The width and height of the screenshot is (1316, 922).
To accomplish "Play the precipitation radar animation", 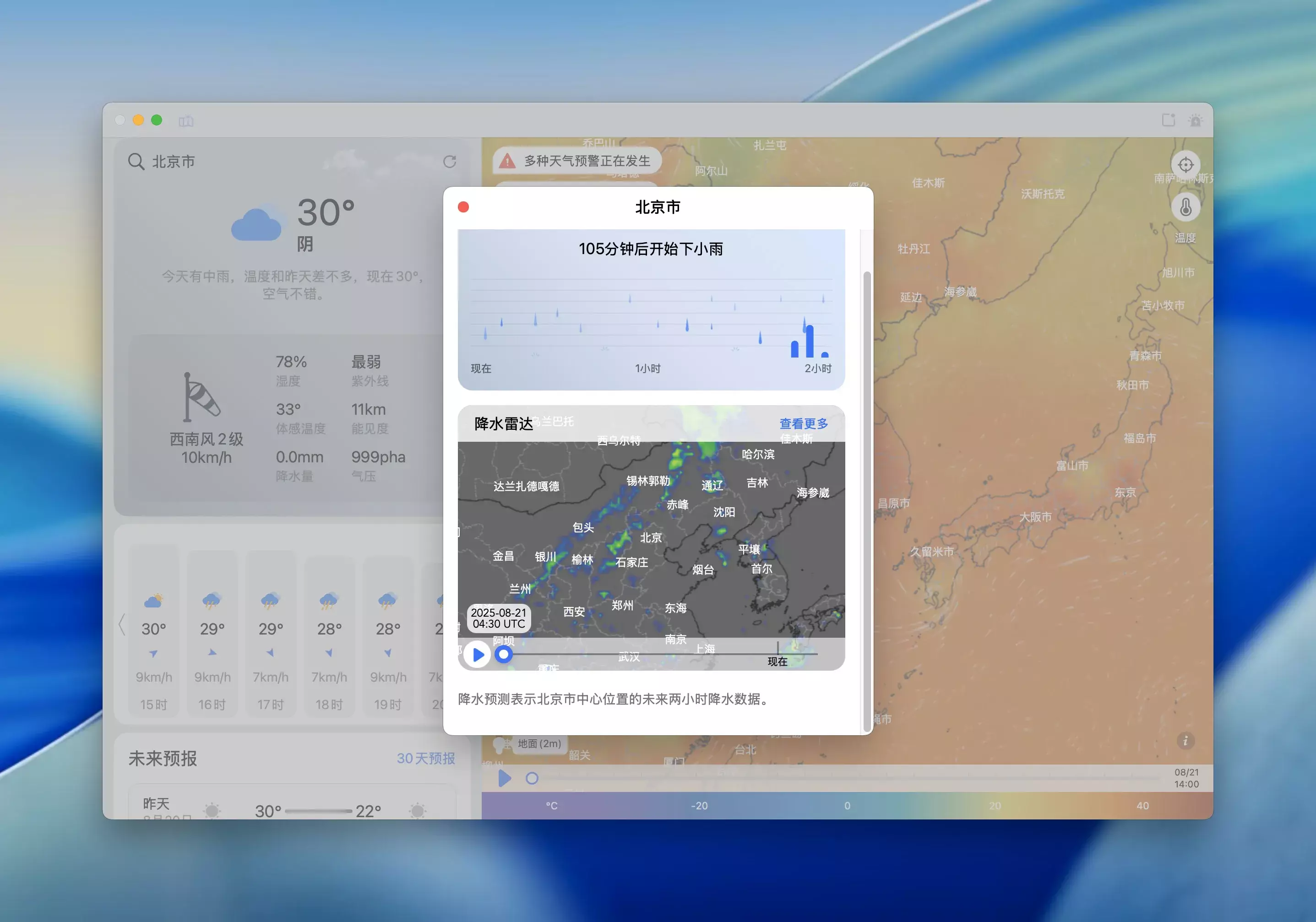I will click(477, 654).
